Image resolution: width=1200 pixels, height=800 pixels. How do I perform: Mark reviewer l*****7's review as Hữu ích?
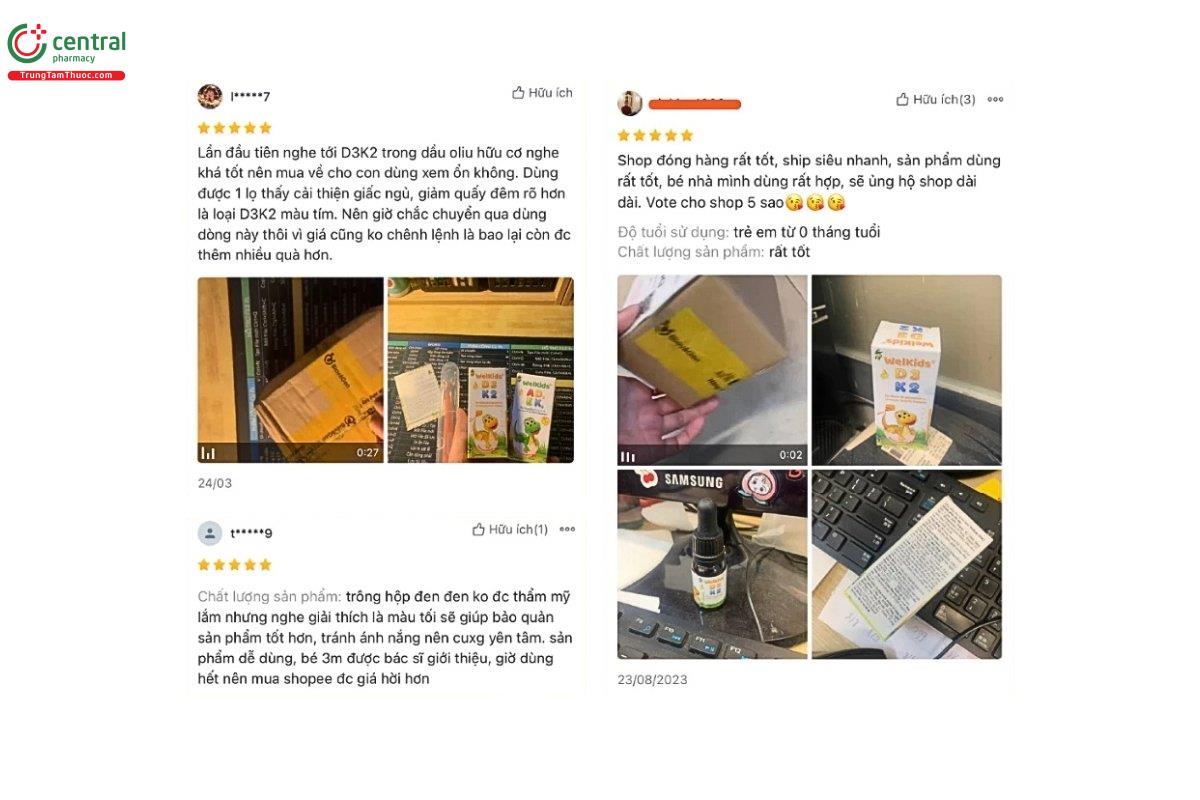tap(542, 93)
